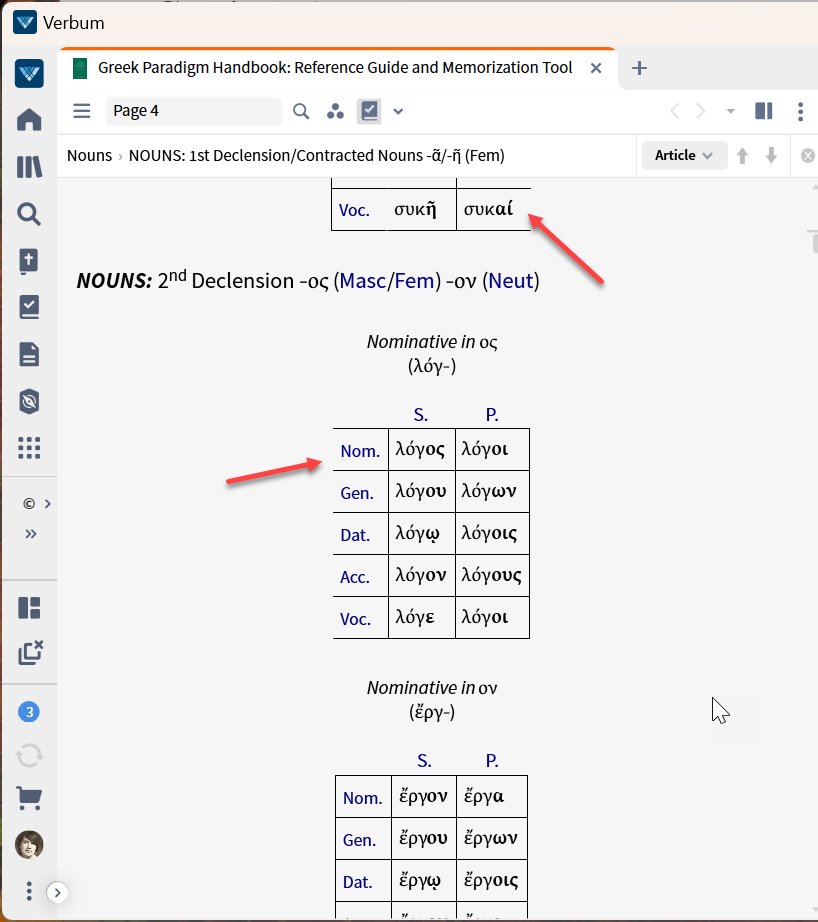Open the Verbum home page icon

pos(29,120)
